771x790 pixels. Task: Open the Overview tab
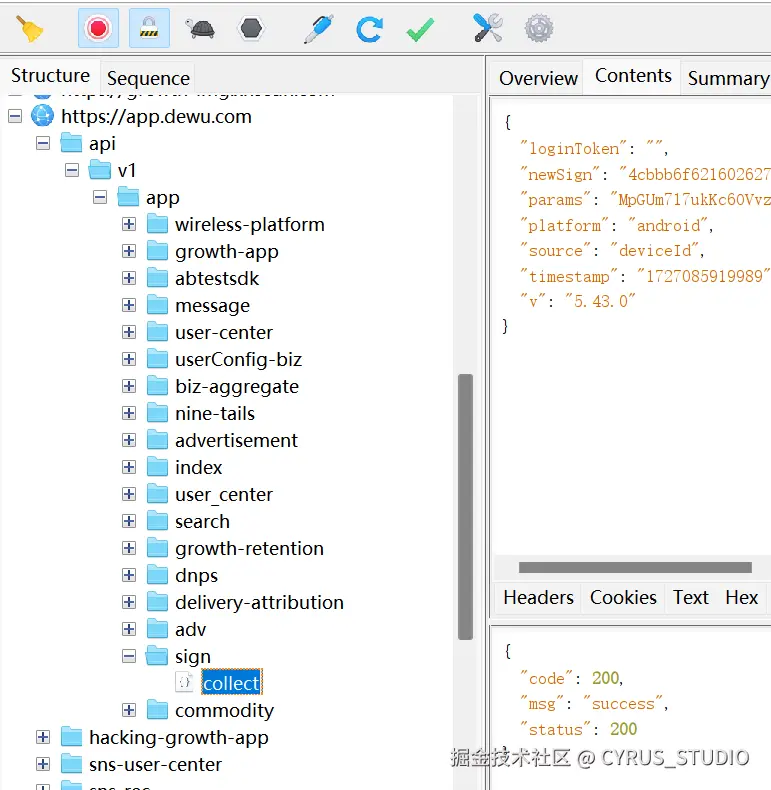point(538,78)
